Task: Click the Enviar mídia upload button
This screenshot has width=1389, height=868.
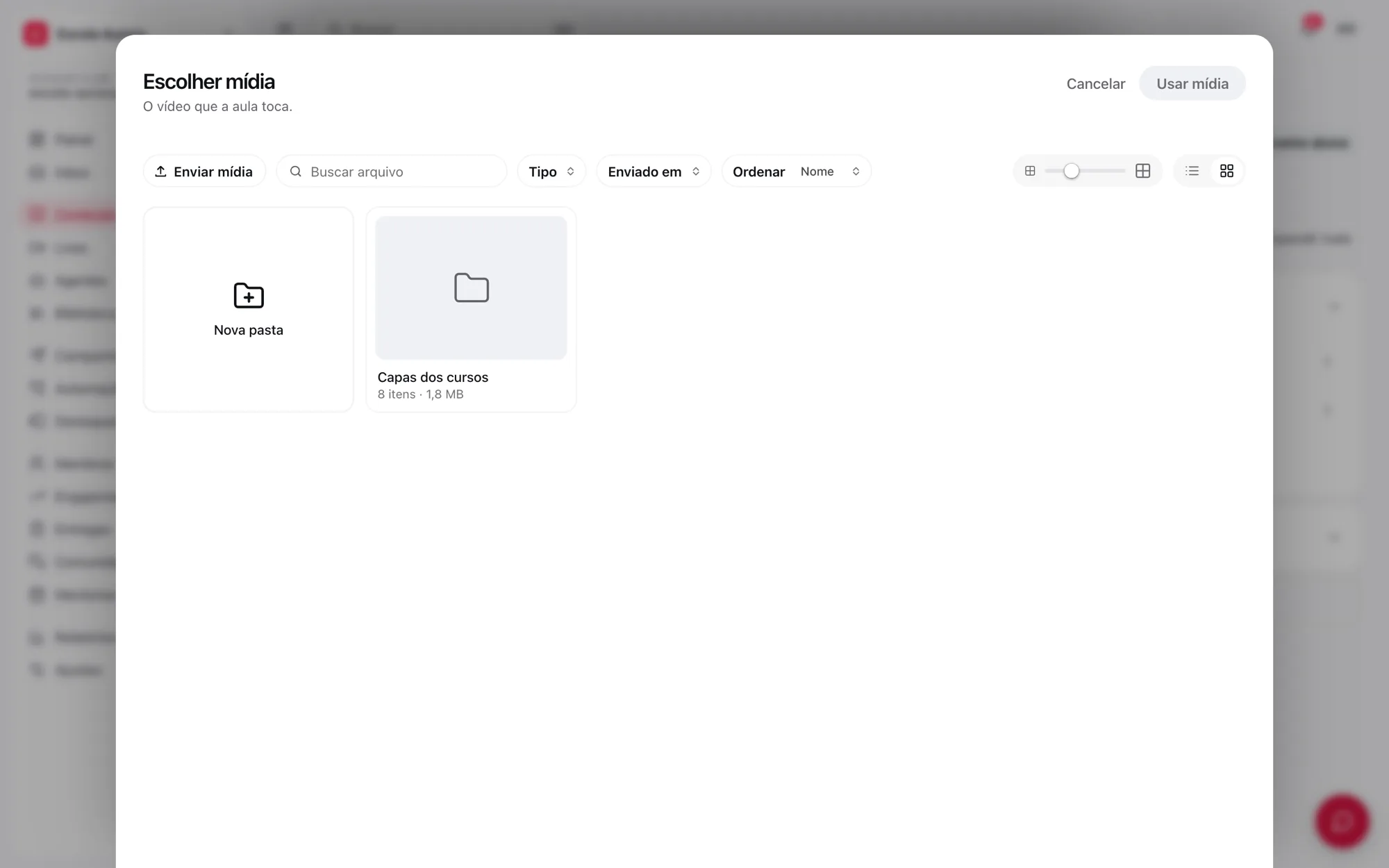Action: point(204,172)
